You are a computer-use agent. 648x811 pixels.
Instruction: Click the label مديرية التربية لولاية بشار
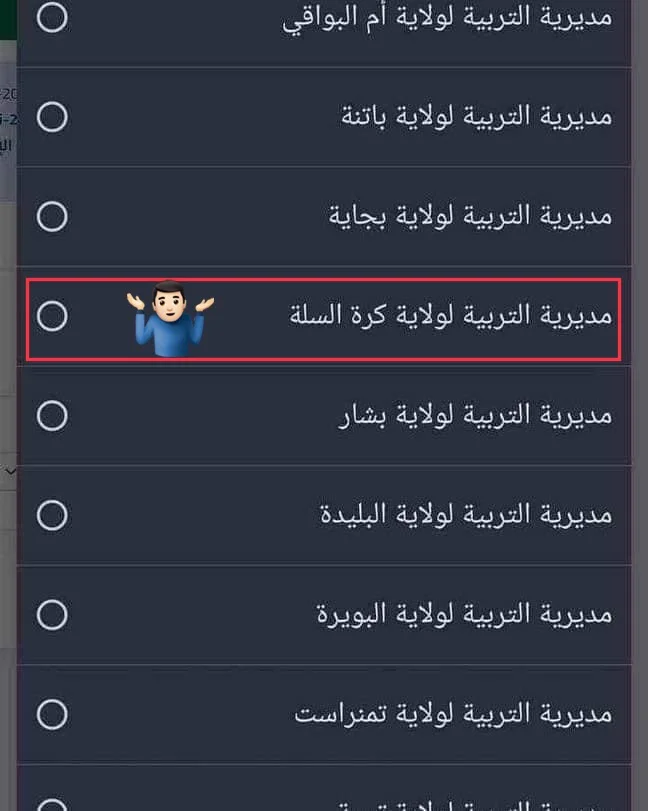click(x=474, y=415)
